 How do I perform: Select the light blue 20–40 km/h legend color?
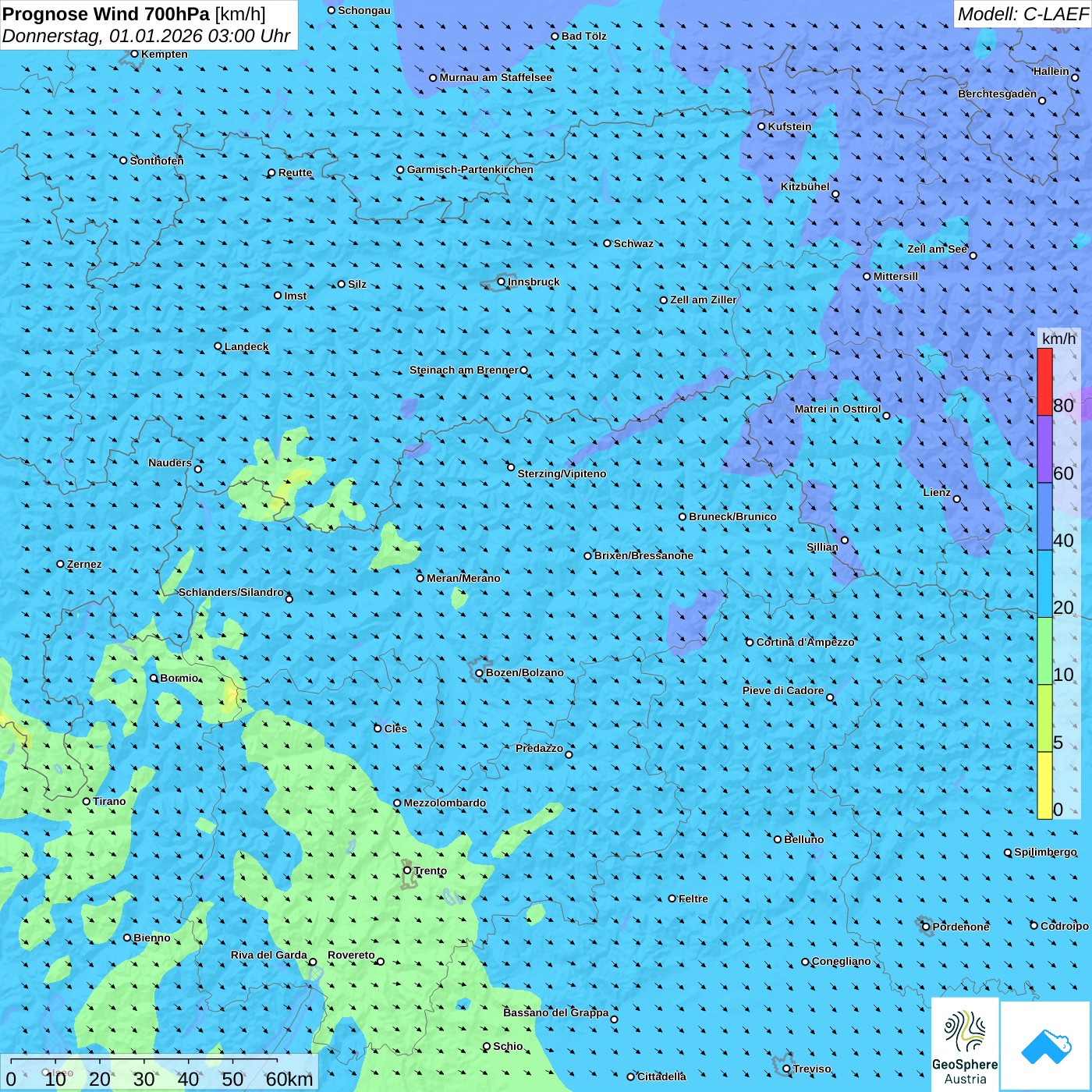point(1044,584)
